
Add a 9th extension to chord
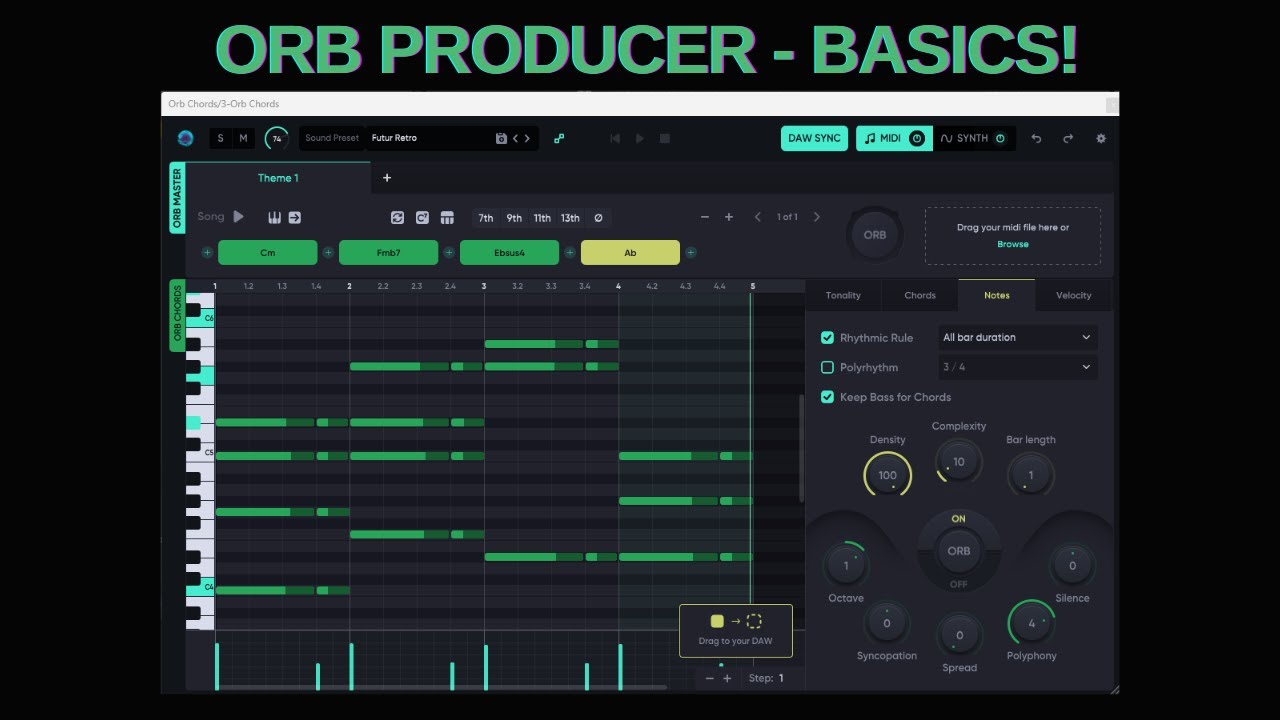pos(514,217)
